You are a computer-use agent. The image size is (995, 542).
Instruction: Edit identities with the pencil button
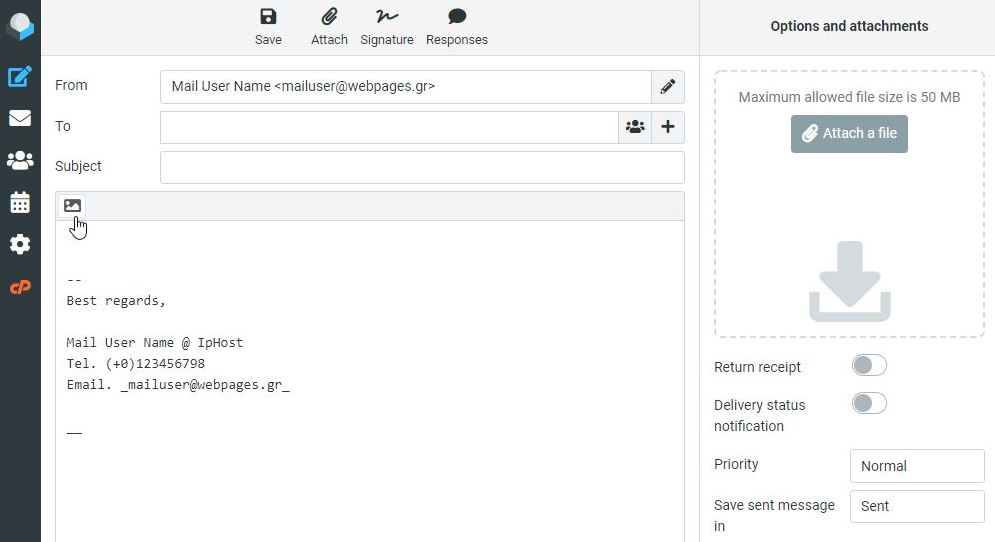point(668,87)
